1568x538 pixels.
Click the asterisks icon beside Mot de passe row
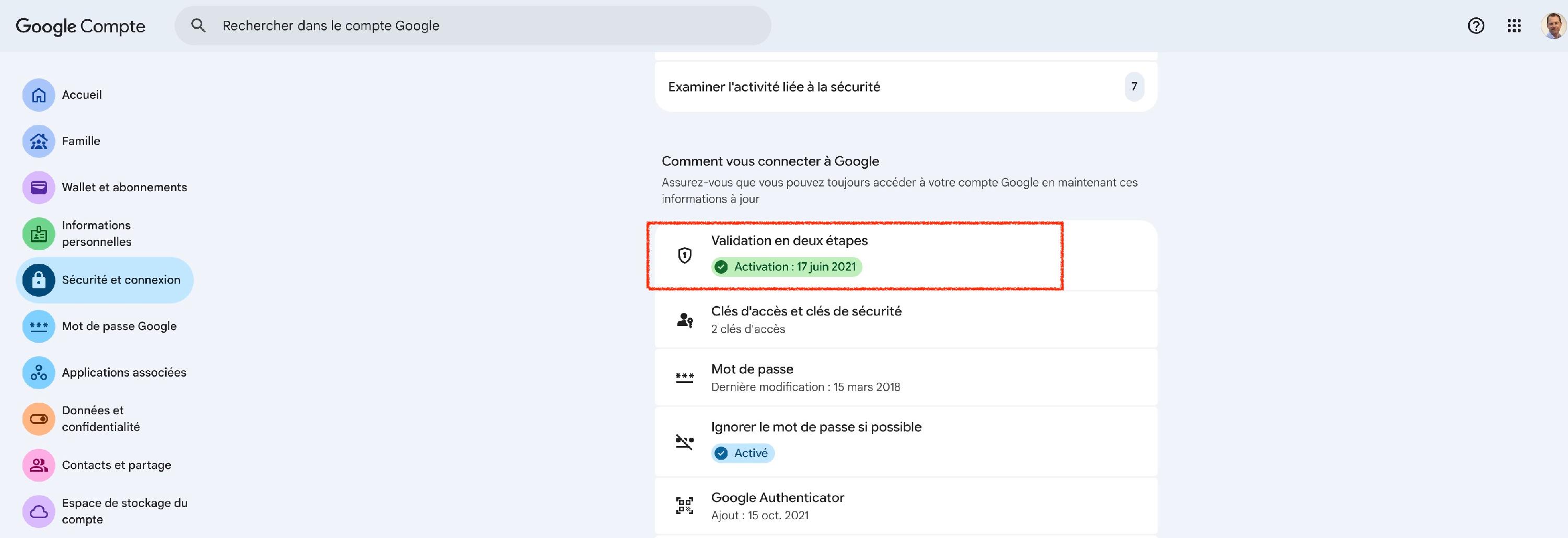685,377
